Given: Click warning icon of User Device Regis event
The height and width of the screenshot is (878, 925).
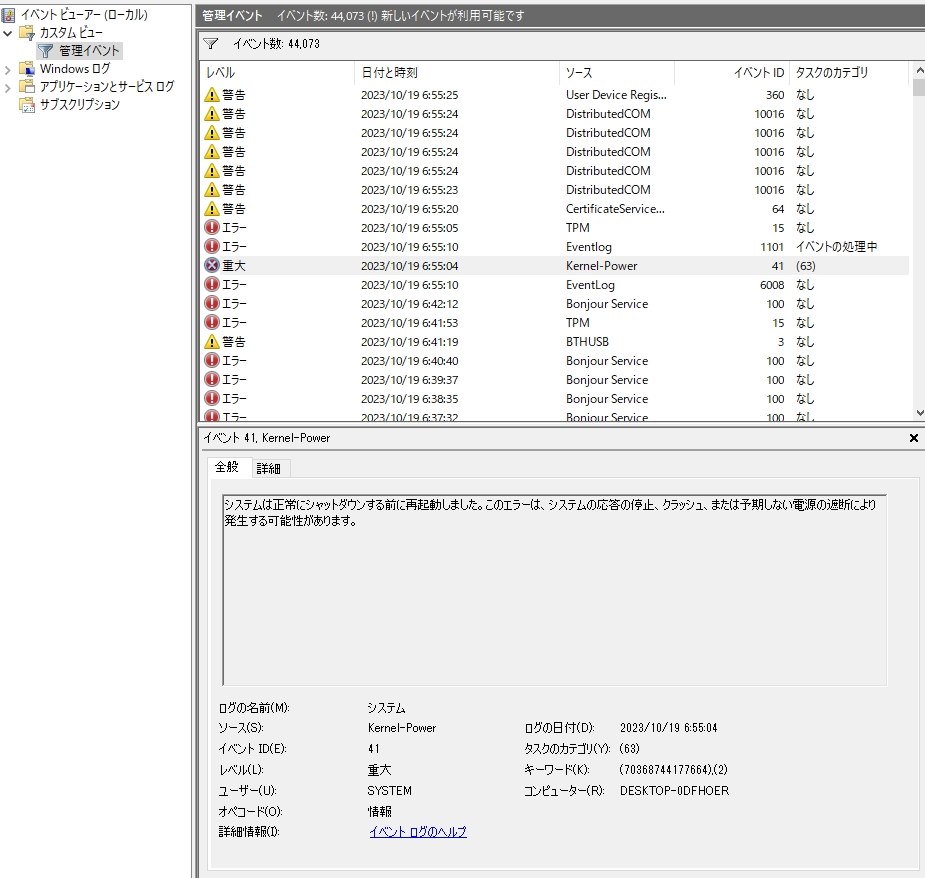Looking at the screenshot, I should 212,94.
